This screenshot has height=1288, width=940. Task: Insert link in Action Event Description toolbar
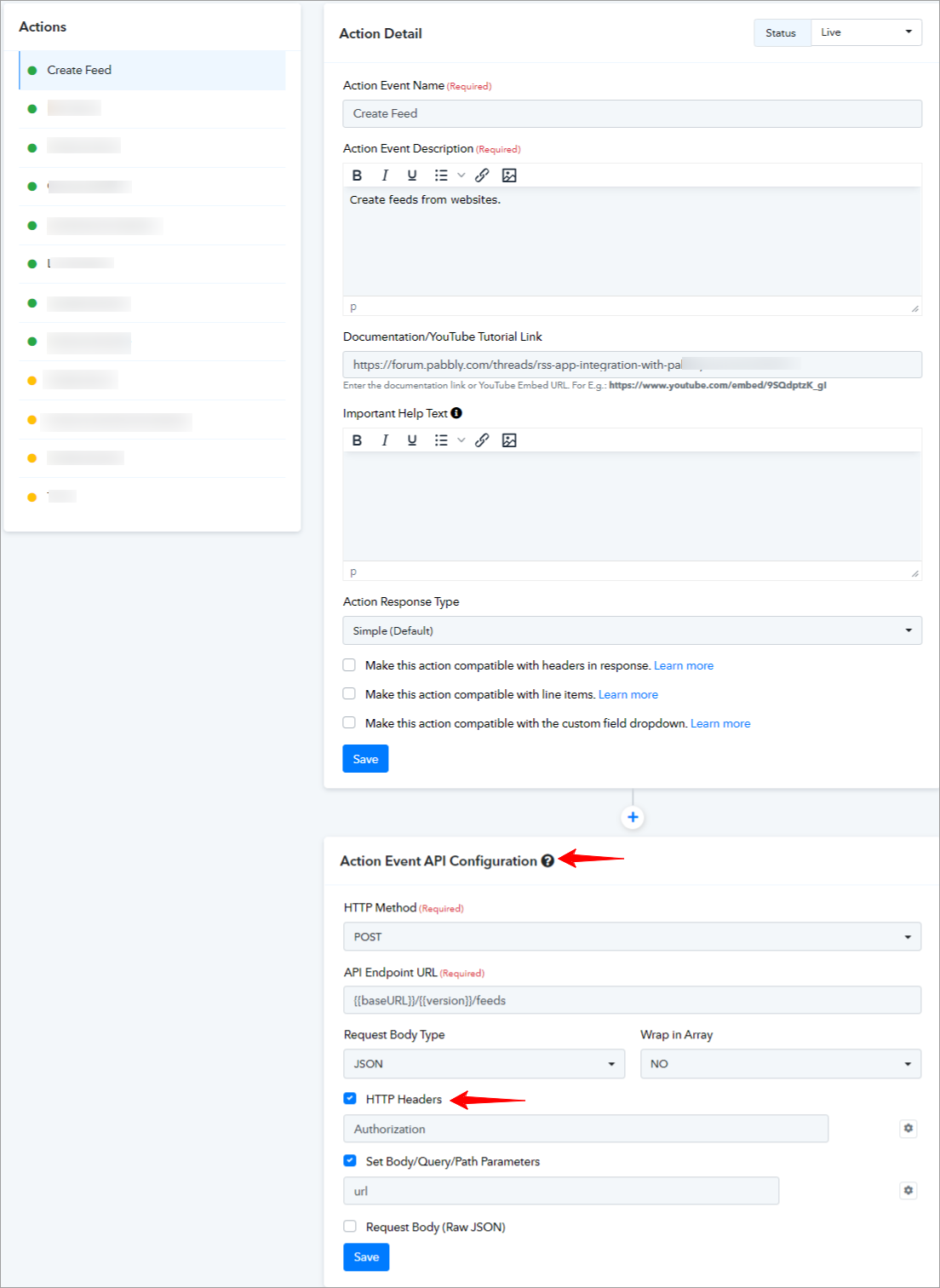[x=482, y=175]
